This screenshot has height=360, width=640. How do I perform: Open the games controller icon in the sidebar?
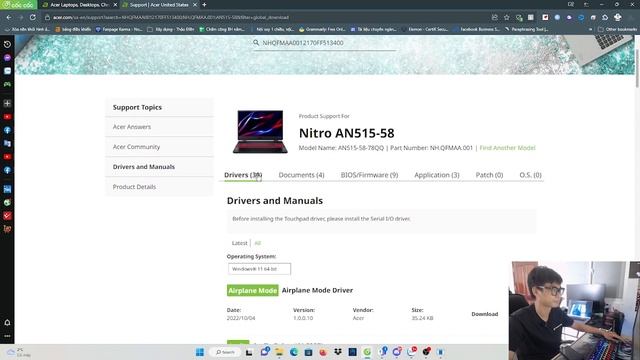pyautogui.click(x=7, y=84)
